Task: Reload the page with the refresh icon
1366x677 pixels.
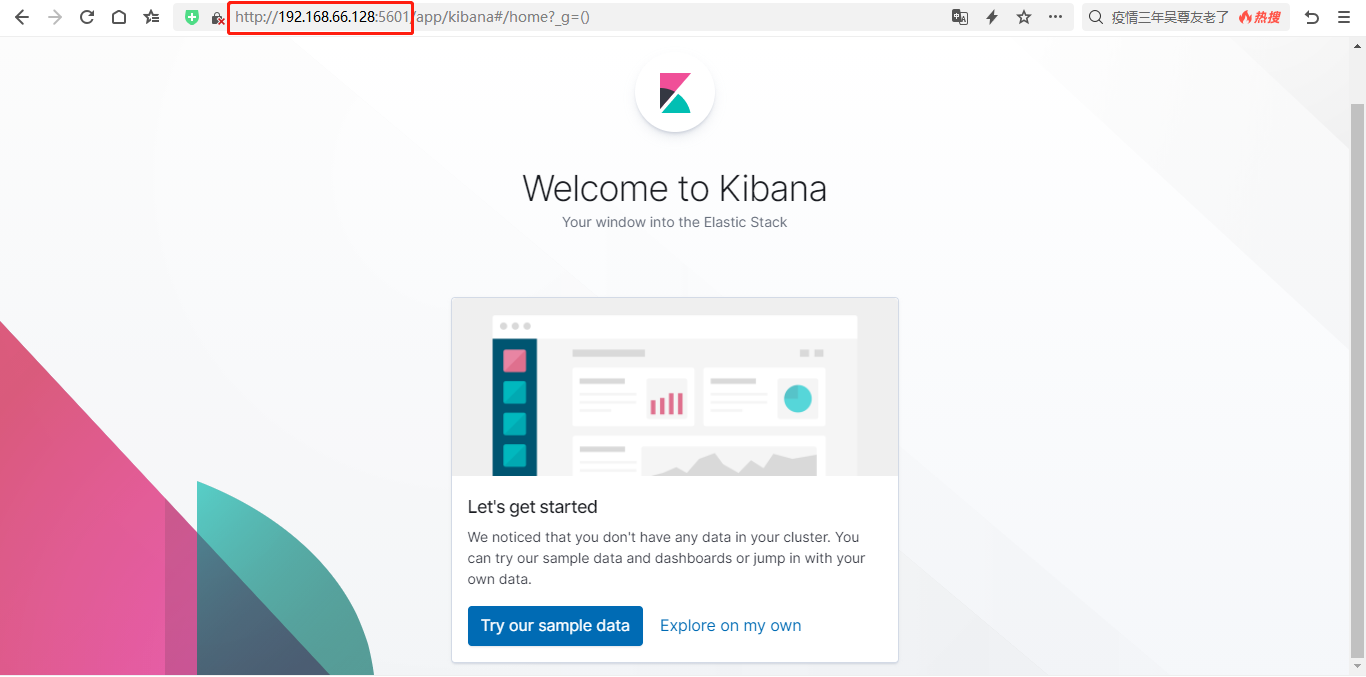Action: tap(87, 17)
